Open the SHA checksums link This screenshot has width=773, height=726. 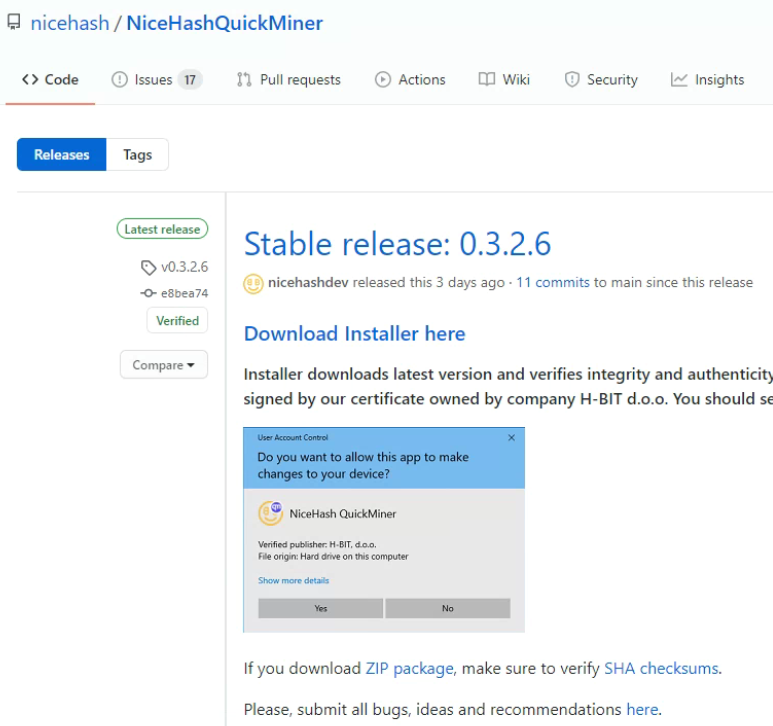(x=661, y=668)
